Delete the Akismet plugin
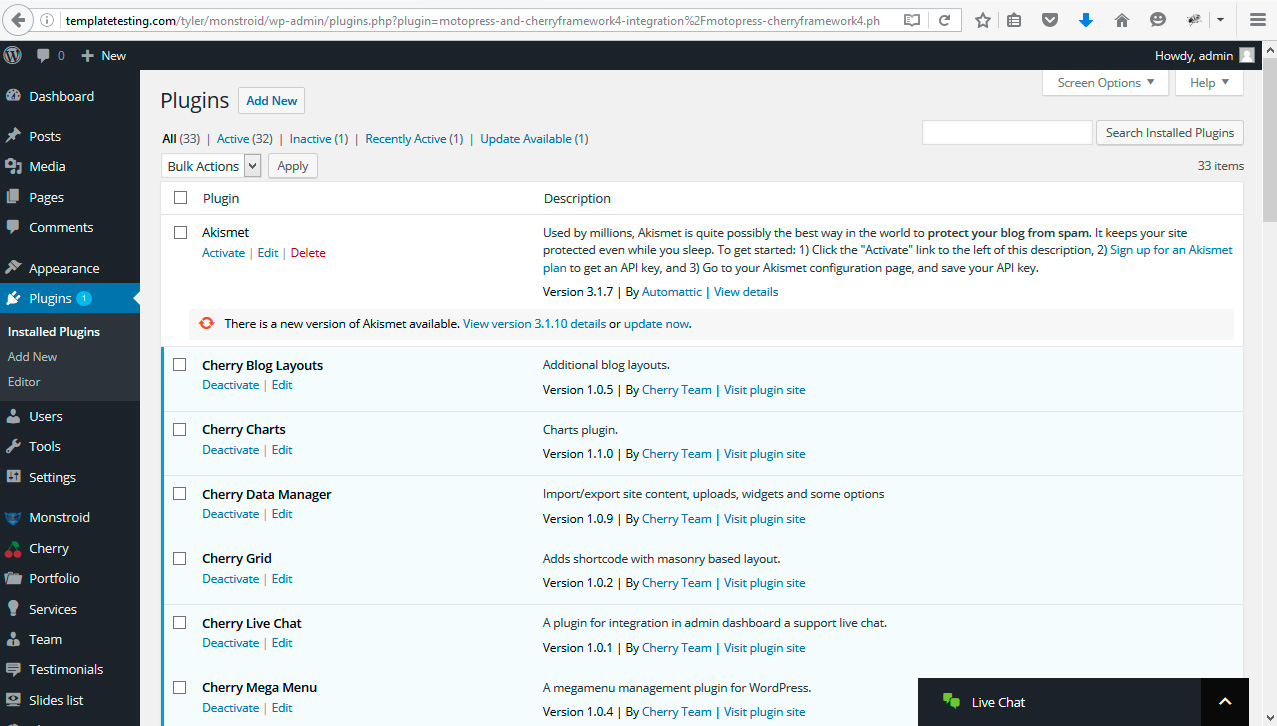1277x726 pixels. [x=308, y=253]
